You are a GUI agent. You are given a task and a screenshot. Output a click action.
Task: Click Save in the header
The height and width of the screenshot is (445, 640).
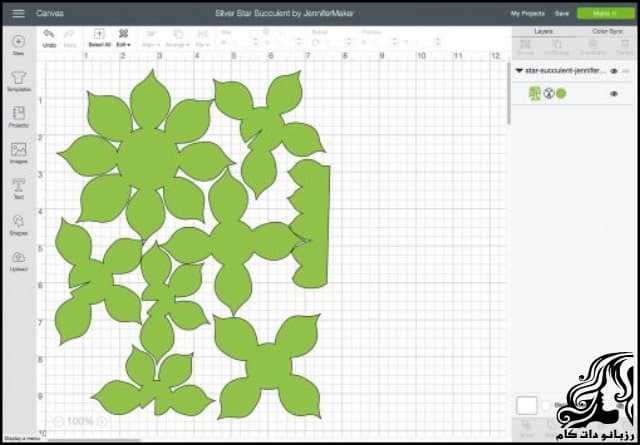[562, 13]
